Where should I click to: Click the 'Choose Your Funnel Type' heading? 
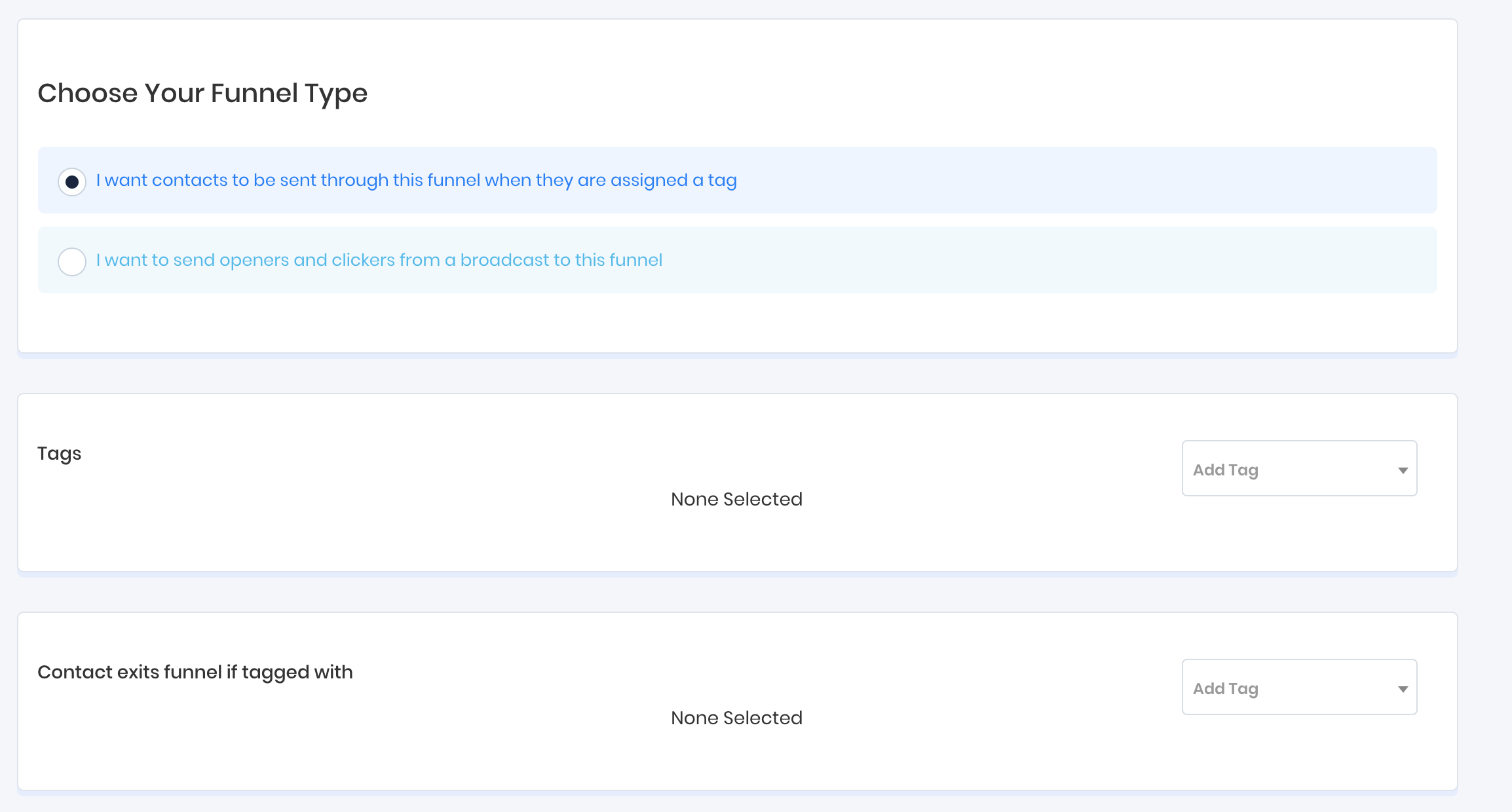pyautogui.click(x=202, y=93)
